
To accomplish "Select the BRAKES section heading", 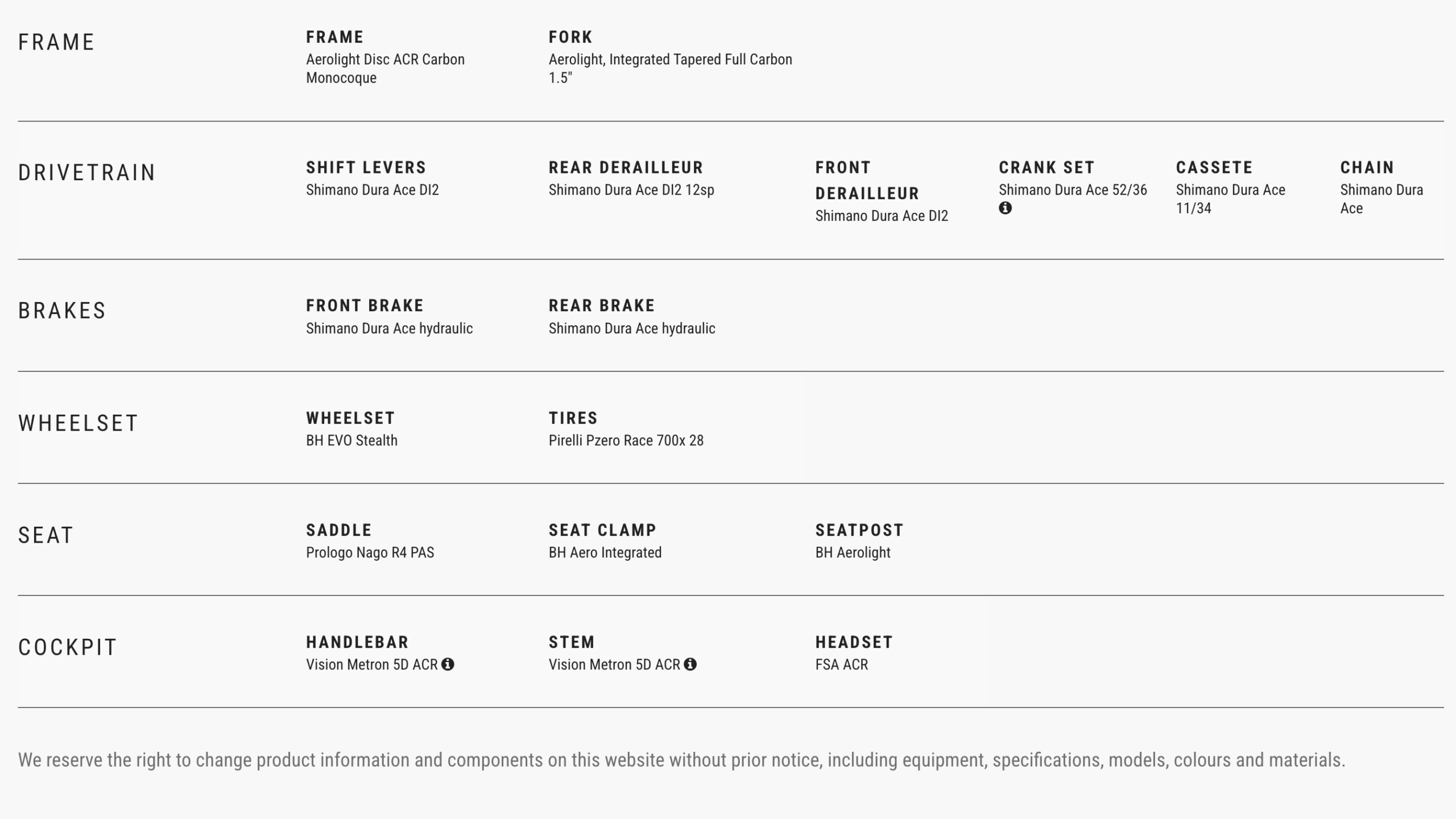I will point(62,311).
